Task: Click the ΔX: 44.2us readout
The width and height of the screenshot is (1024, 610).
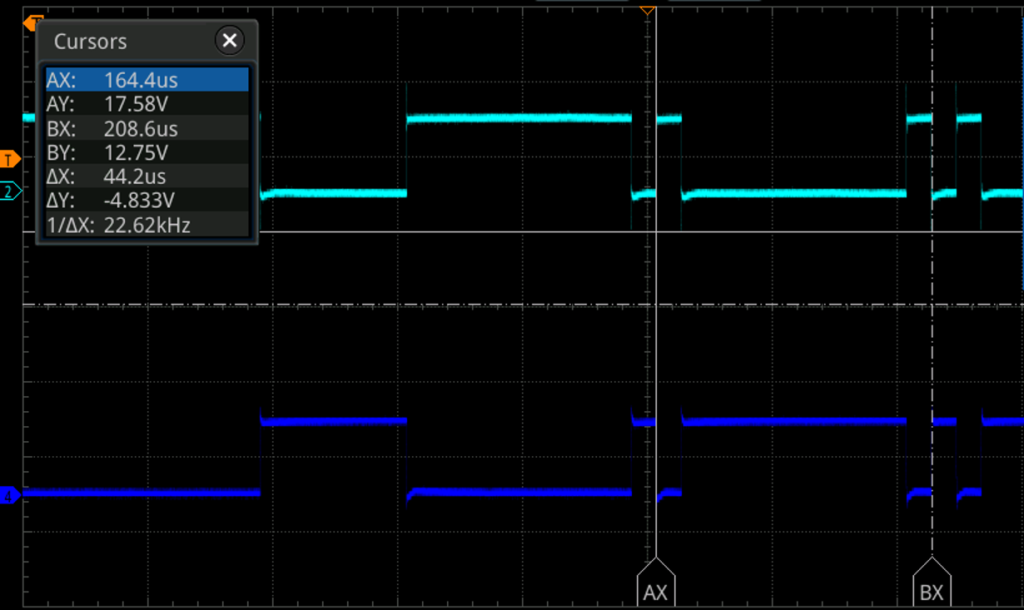Action: coord(147,176)
